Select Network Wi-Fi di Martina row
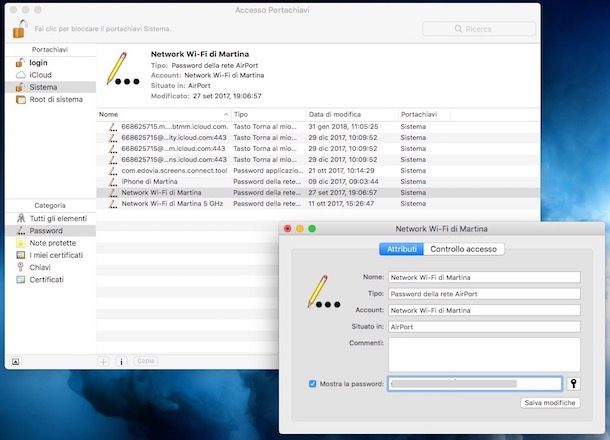610x440 pixels. pos(318,193)
